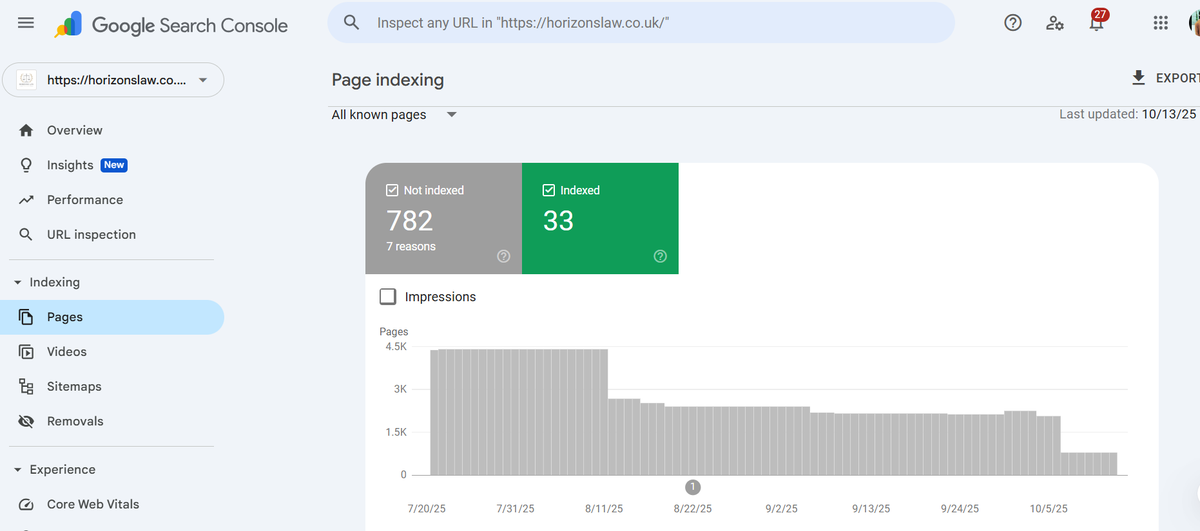The image size is (1200, 531).
Task: Click the Pages document icon
Action: [x=27, y=317]
